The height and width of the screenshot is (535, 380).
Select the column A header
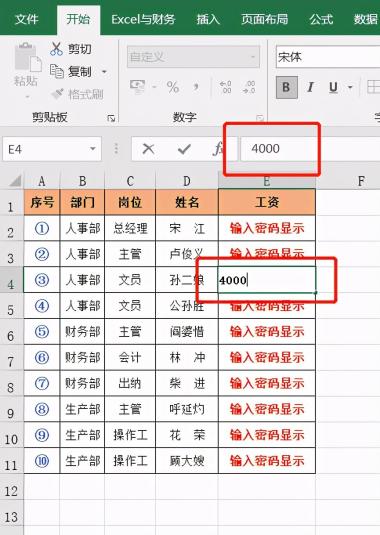tap(42, 181)
